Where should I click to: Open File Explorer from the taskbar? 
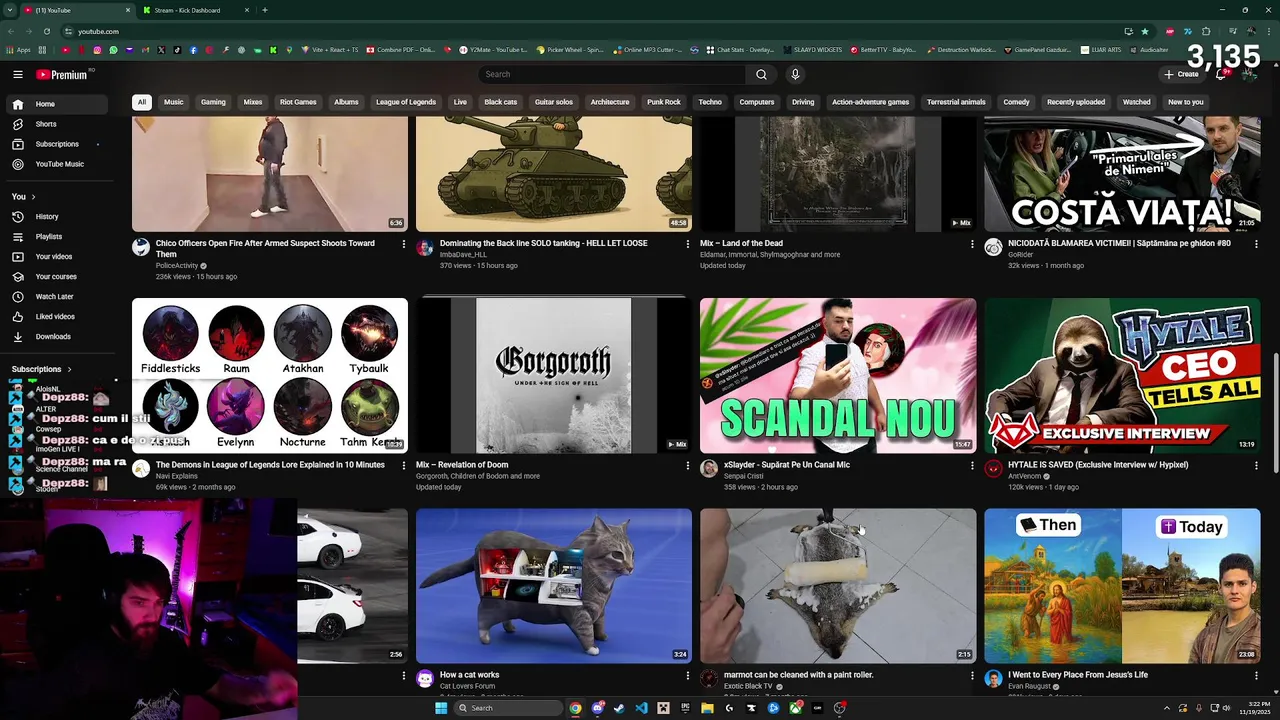pos(707,708)
